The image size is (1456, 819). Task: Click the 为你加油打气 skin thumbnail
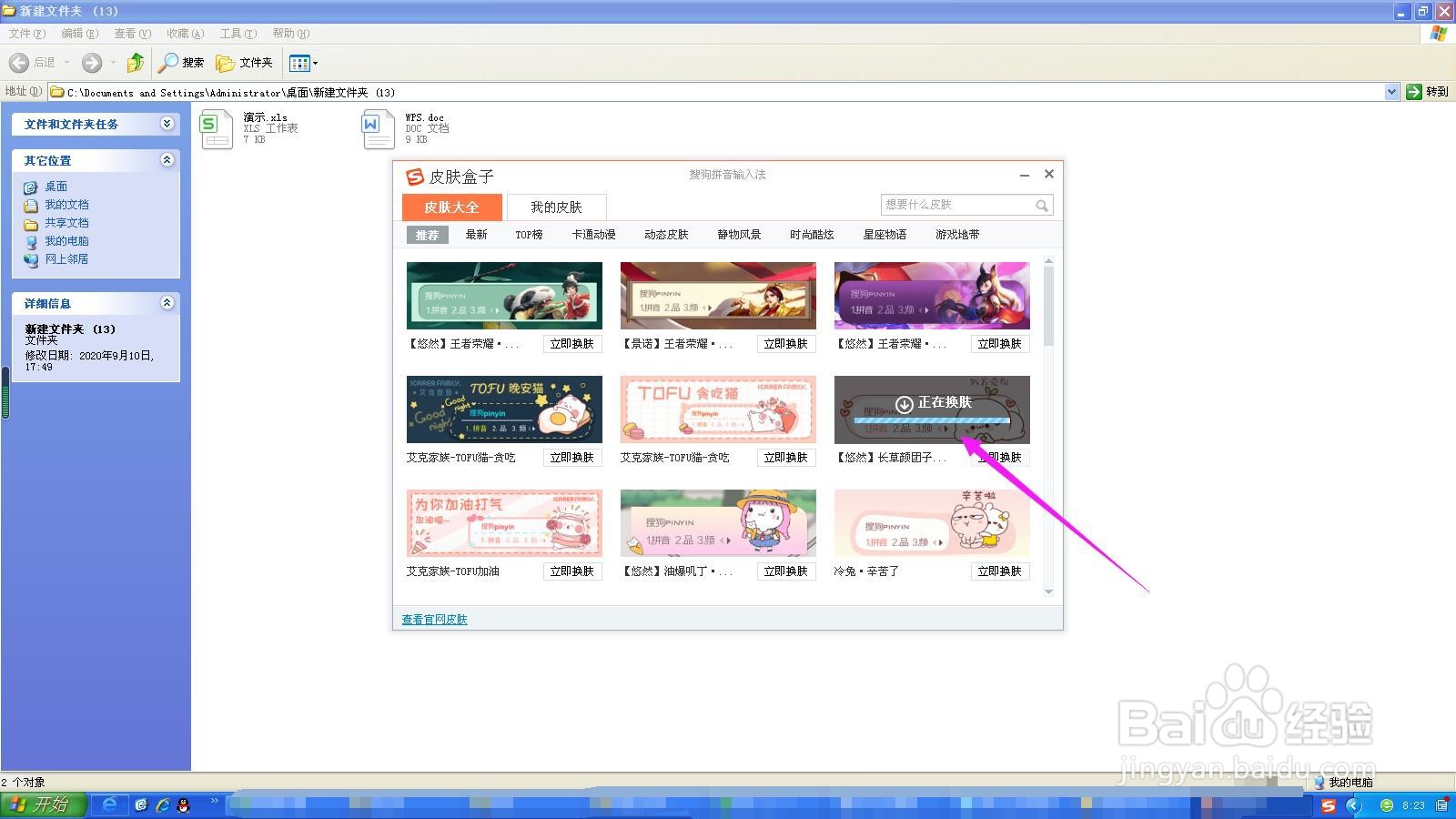point(504,523)
